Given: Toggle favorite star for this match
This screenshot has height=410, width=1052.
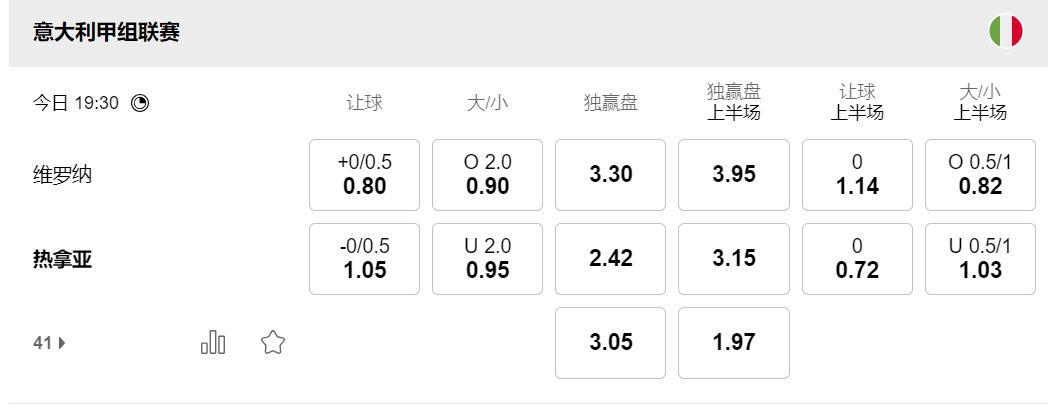Looking at the screenshot, I should 273,343.
